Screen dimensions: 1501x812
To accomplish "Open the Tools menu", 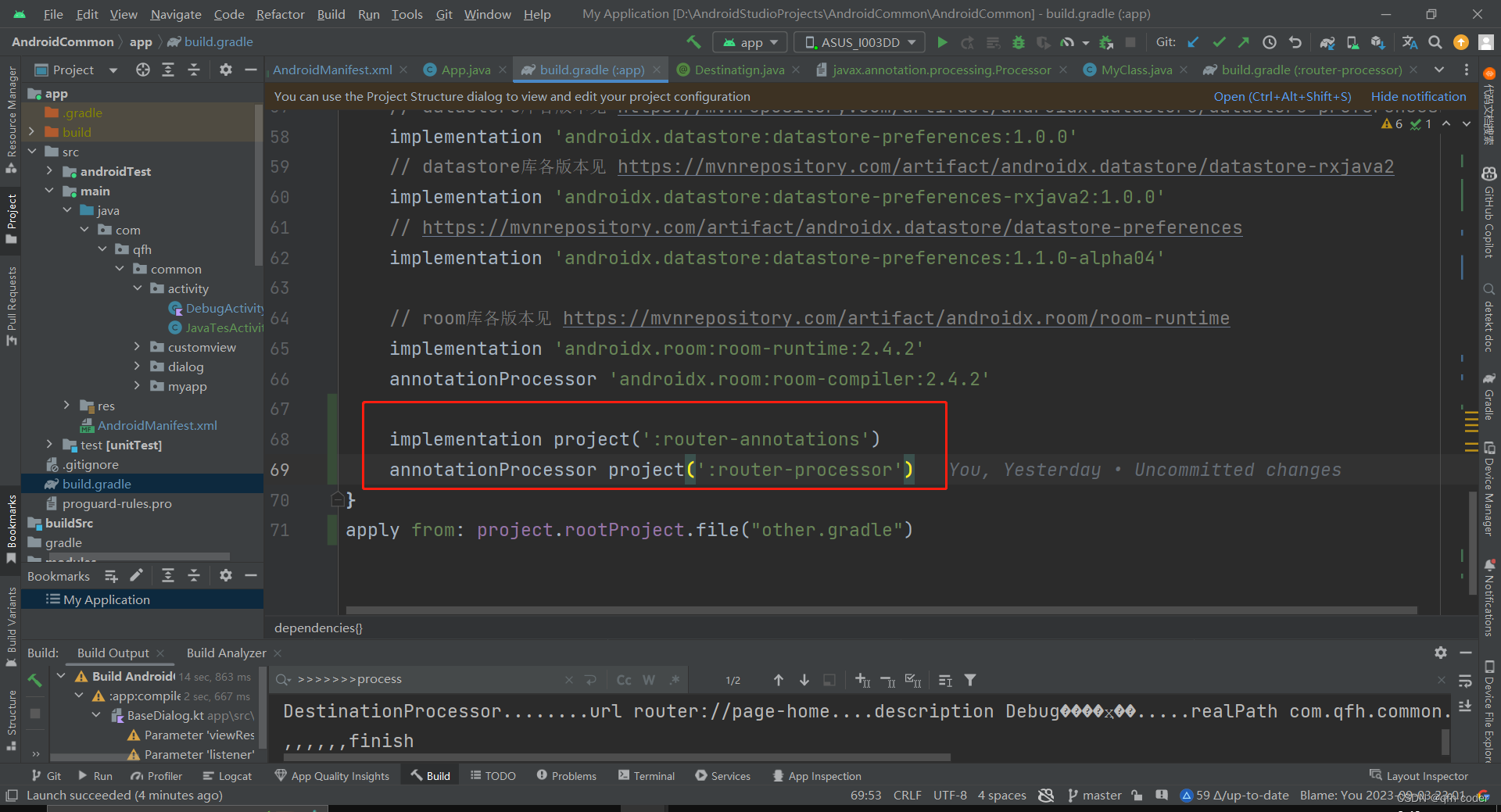I will (407, 14).
